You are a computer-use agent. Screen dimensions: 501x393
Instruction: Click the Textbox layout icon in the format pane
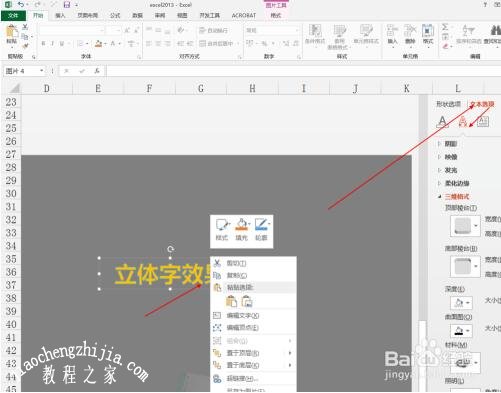click(x=483, y=121)
